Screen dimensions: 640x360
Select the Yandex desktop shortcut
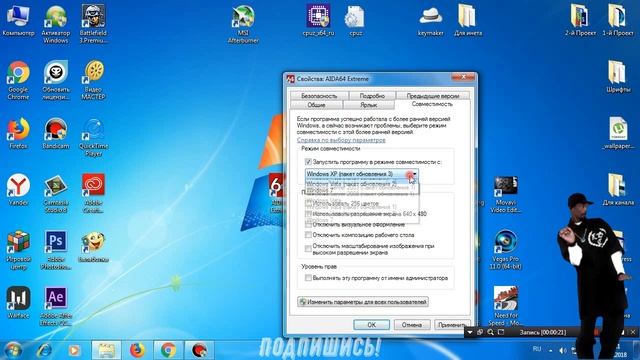coord(18,190)
